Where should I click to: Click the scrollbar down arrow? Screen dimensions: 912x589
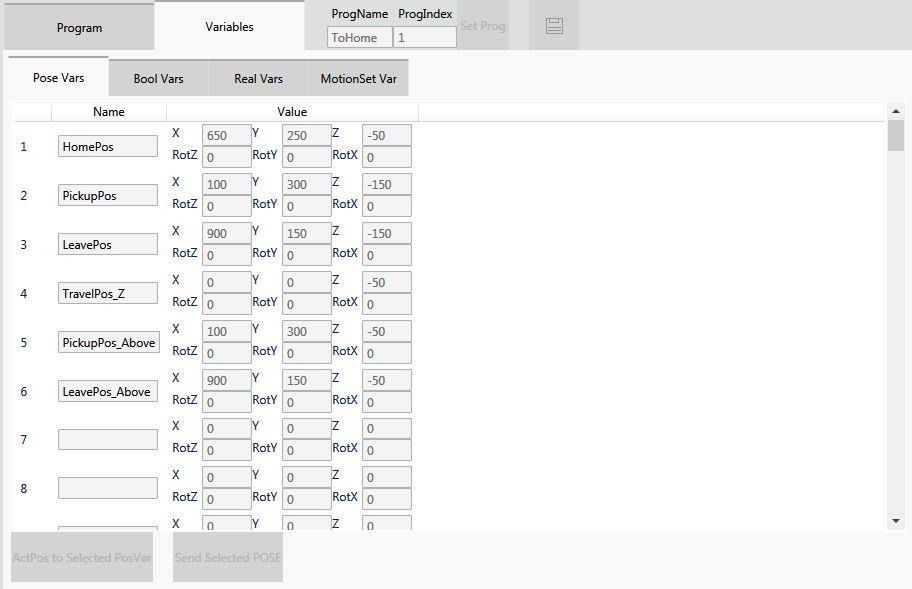(895, 521)
